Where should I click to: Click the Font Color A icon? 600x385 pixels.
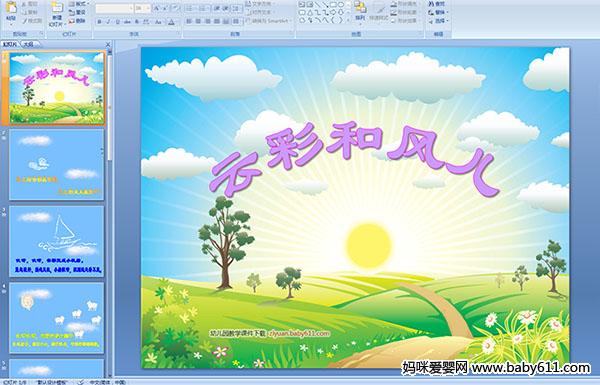pos(171,22)
